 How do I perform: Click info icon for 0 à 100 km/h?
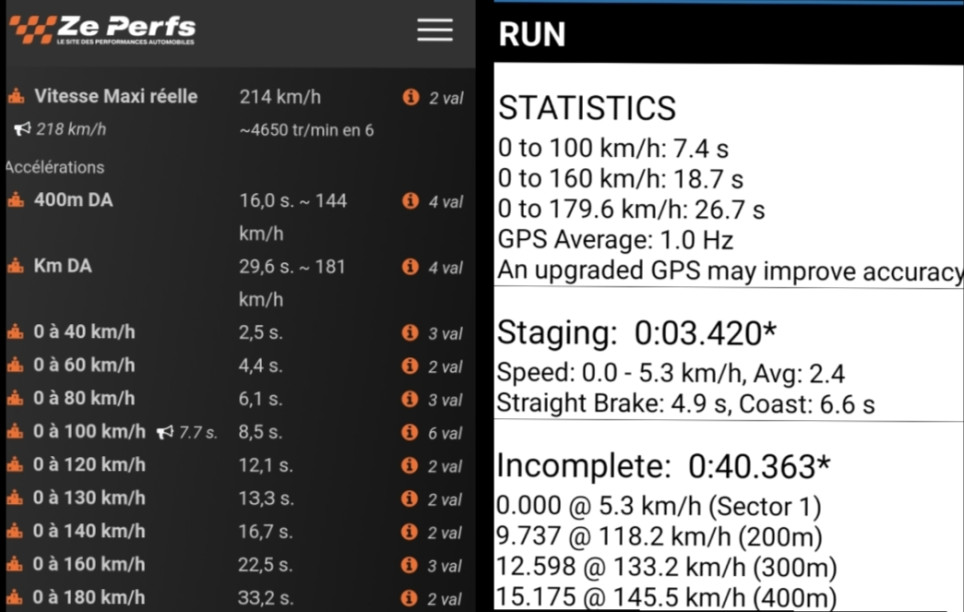[410, 432]
